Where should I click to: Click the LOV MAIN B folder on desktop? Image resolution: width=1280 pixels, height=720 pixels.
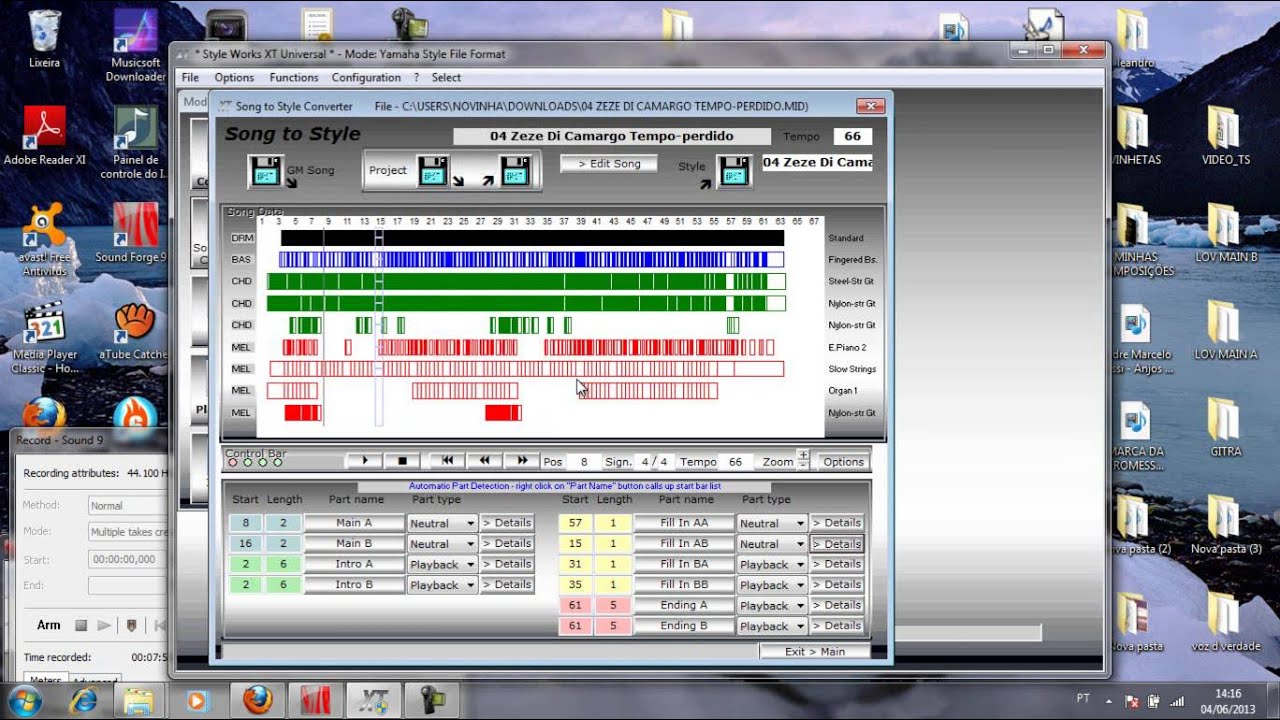[x=1225, y=233]
